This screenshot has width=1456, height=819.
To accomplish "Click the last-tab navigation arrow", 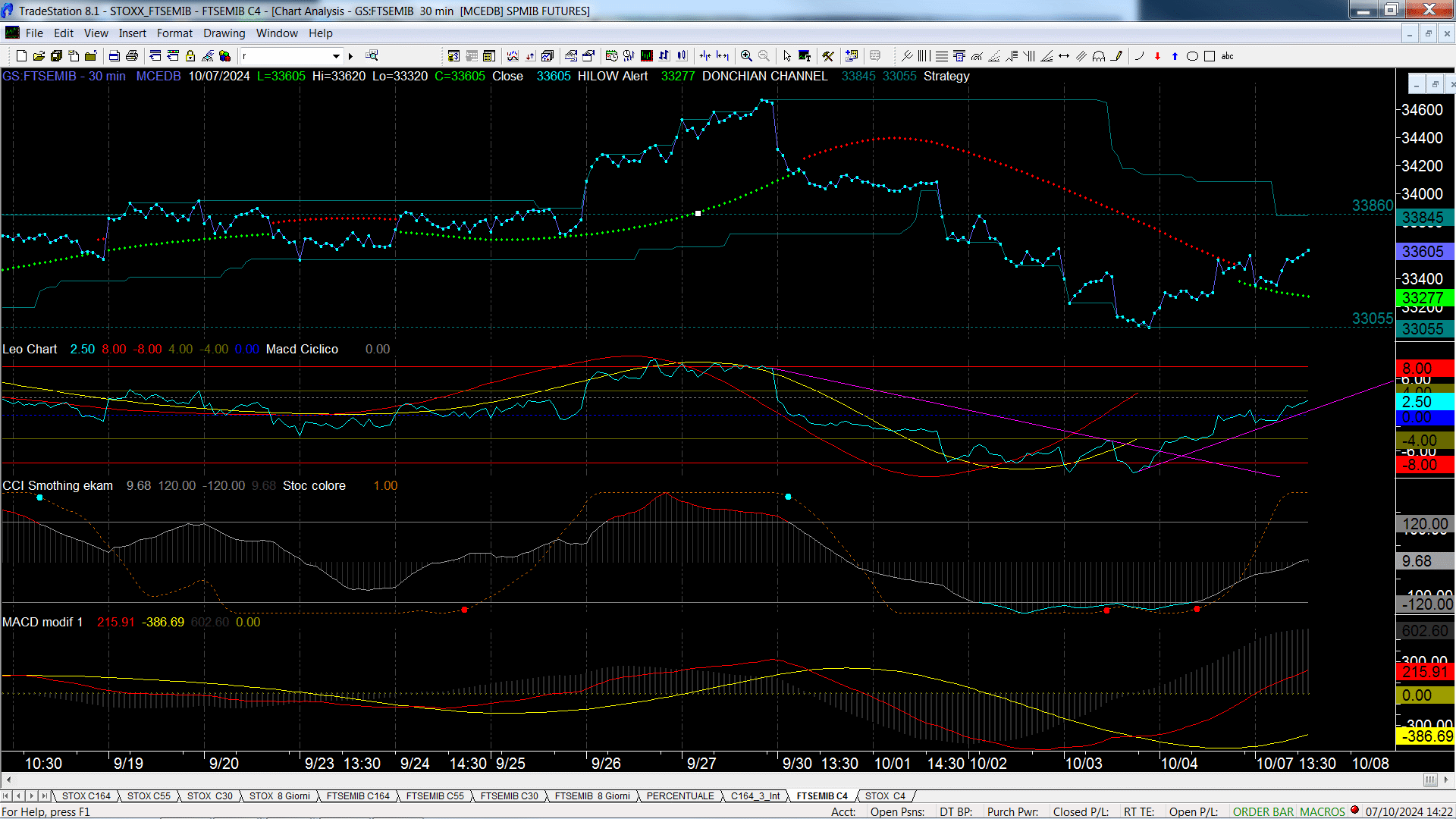I will 45,796.
